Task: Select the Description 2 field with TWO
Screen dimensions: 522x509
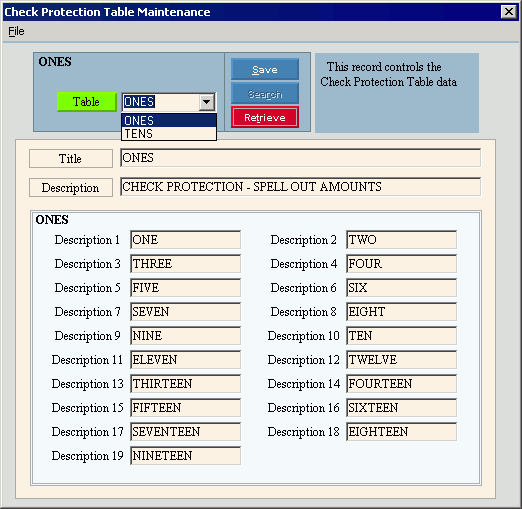Action: 401,240
